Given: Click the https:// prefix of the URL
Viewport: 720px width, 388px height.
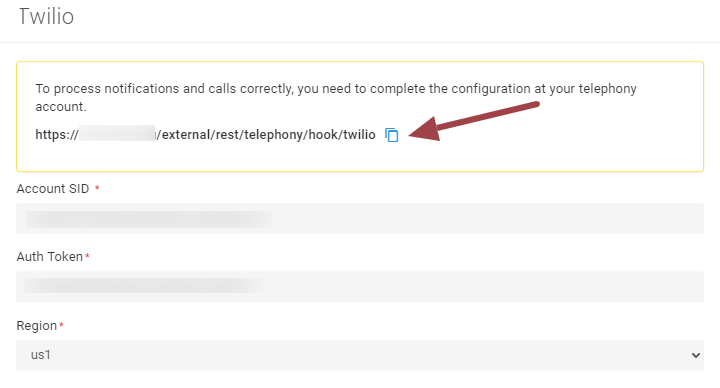Looking at the screenshot, I should tap(57, 135).
